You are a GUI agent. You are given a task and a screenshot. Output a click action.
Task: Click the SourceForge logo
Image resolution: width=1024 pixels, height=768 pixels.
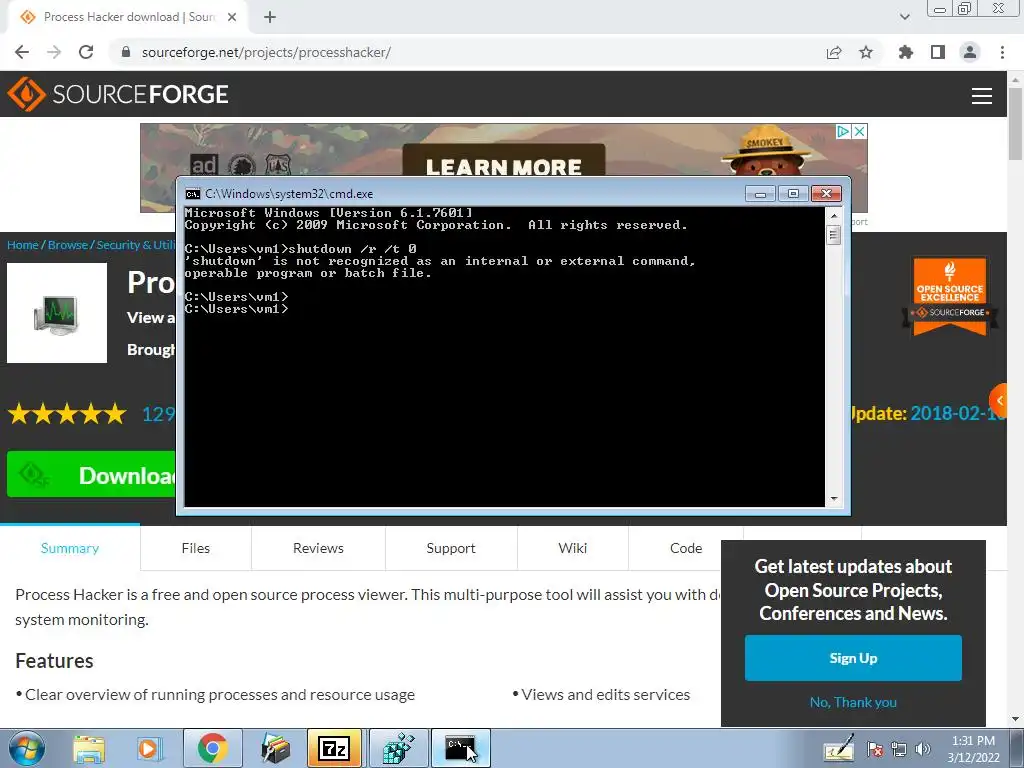point(118,94)
